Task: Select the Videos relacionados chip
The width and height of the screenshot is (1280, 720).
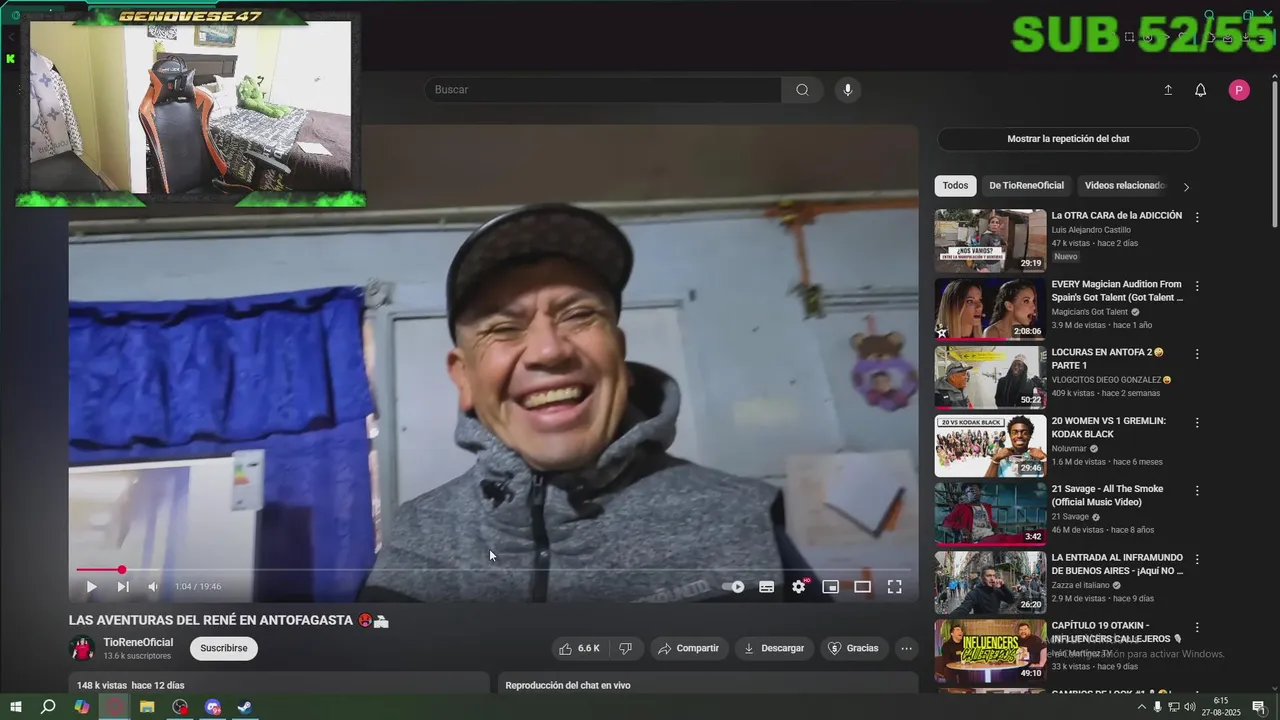Action: (1124, 186)
